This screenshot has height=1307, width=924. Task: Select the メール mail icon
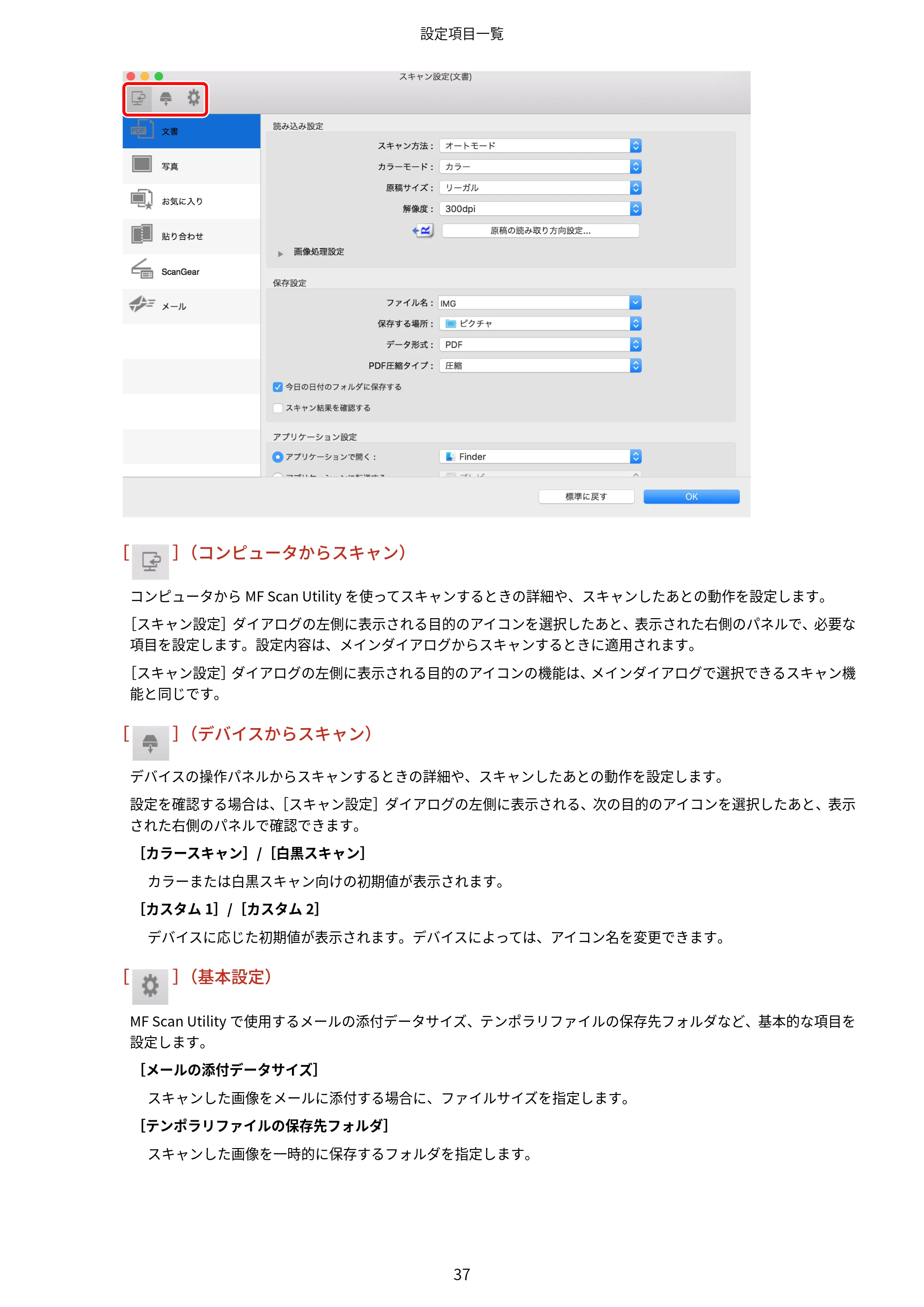click(142, 304)
